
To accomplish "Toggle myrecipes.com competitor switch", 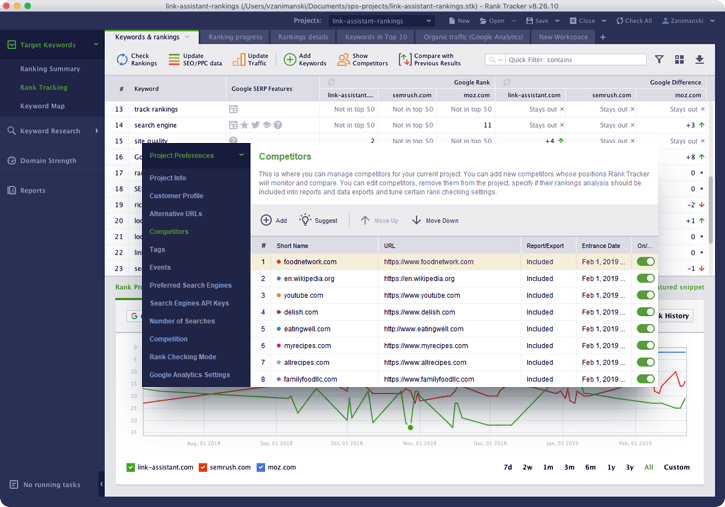I will pos(646,346).
